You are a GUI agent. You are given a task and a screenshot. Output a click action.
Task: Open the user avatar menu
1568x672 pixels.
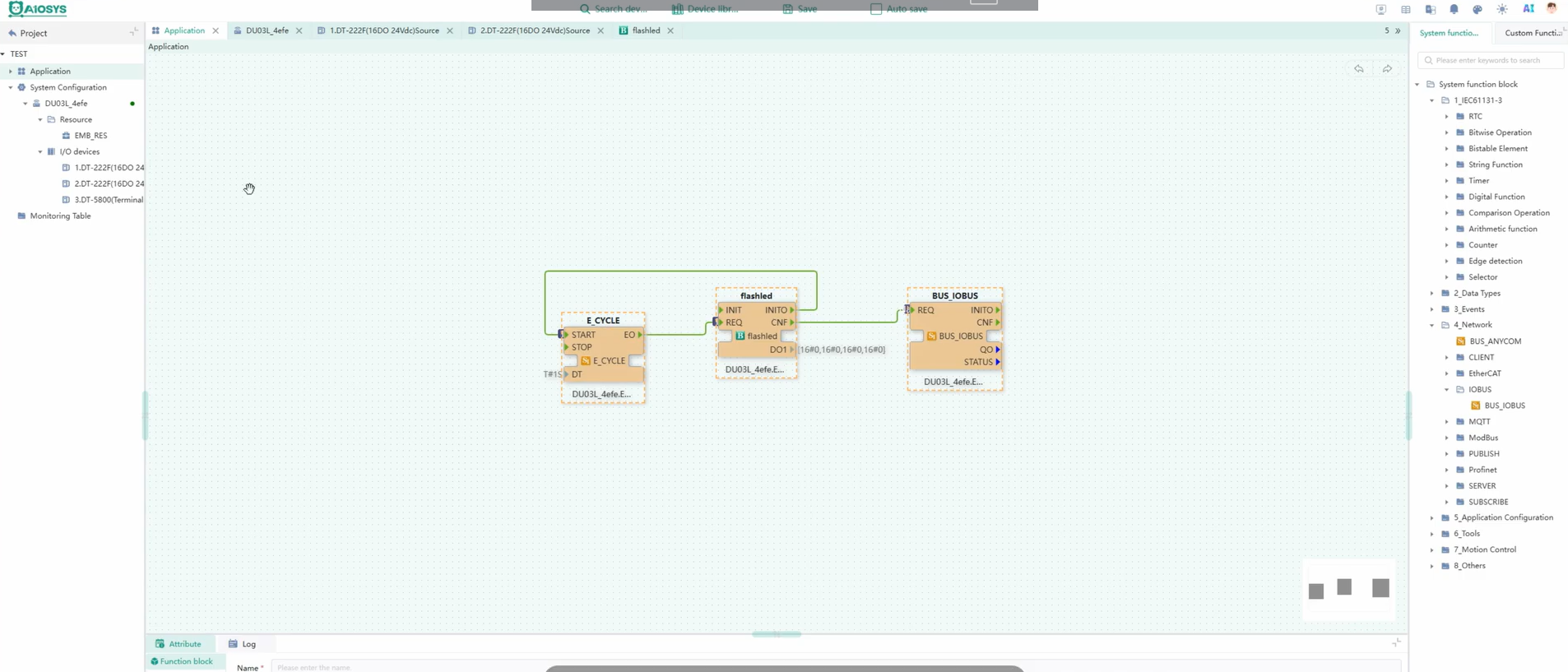point(1552,9)
